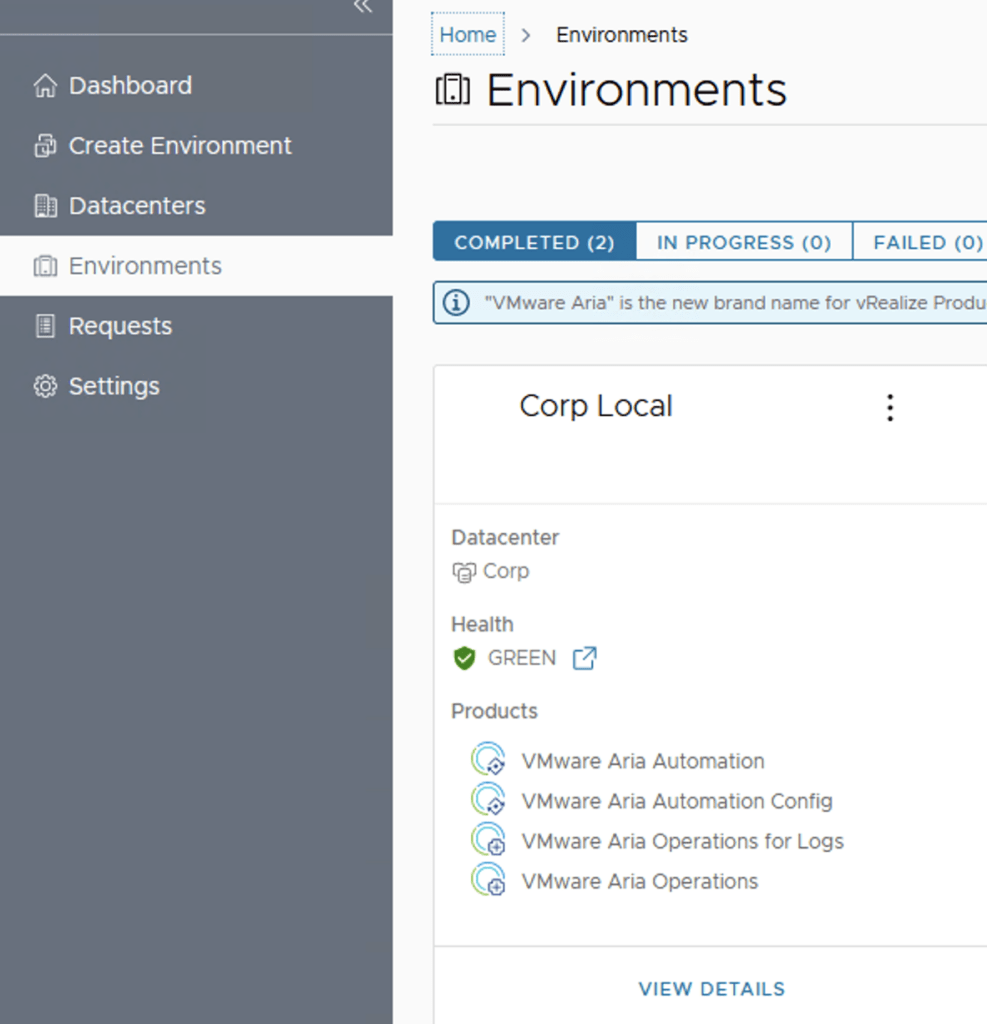Click the VMware Aria Operations product name
Image resolution: width=987 pixels, height=1024 pixels.
[x=639, y=882]
